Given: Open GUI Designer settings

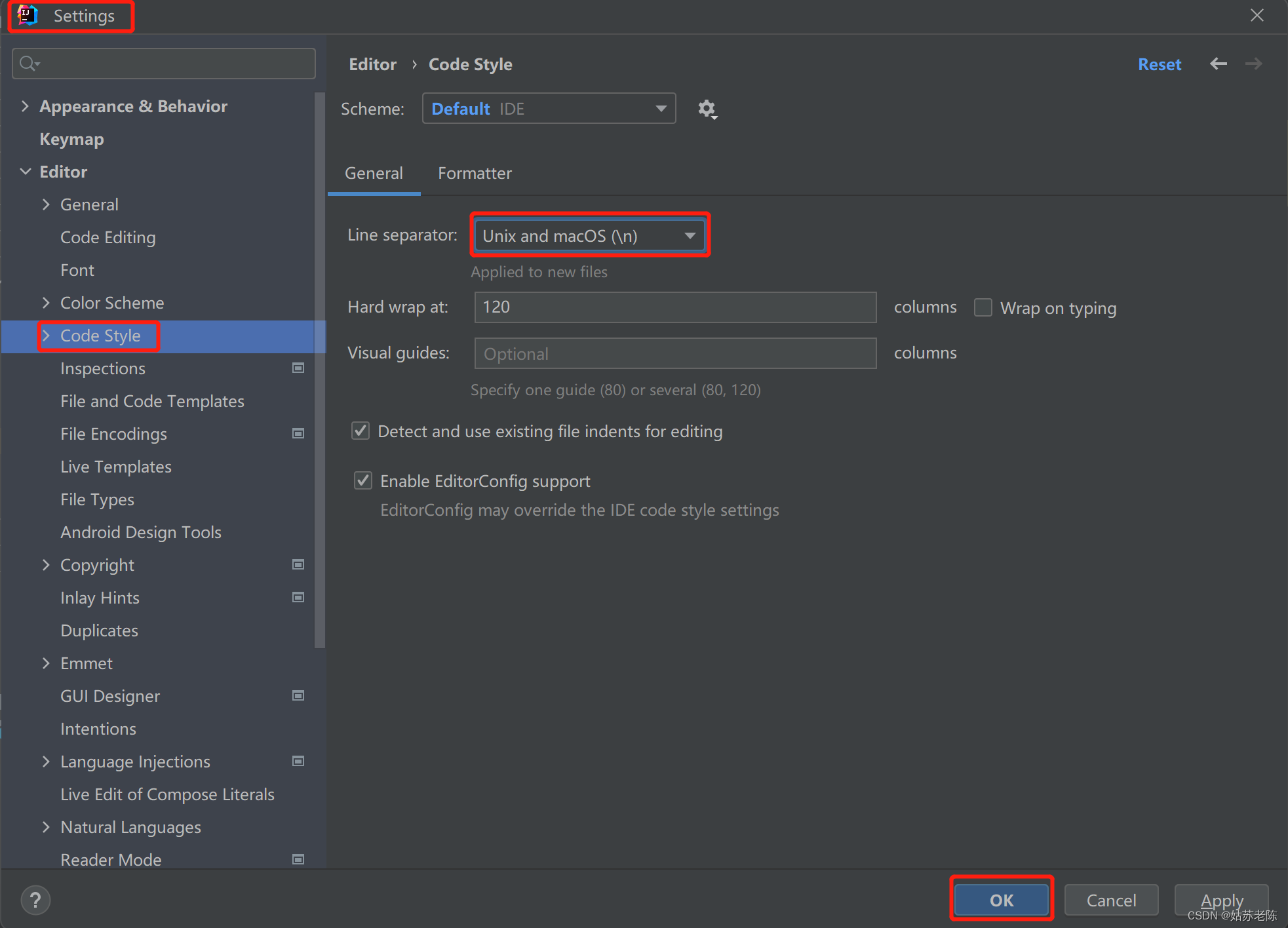Looking at the screenshot, I should click(x=110, y=696).
